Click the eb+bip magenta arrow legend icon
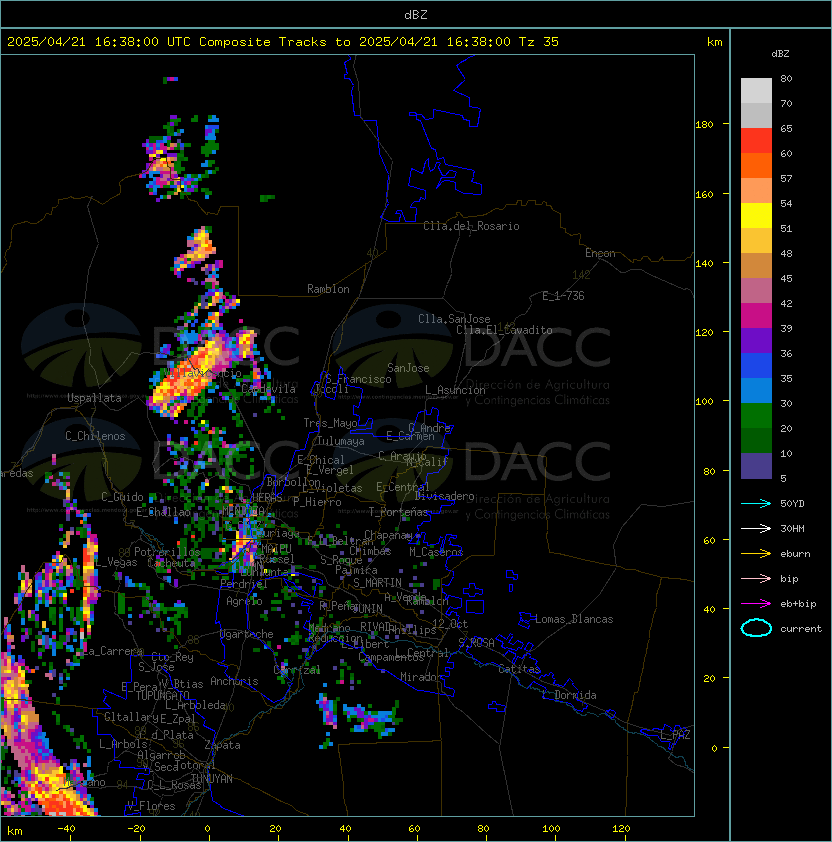 (x=756, y=604)
